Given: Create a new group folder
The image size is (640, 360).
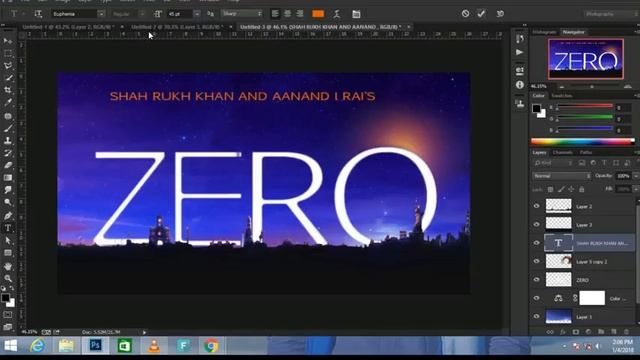Looking at the screenshot, I should pos(601,332).
